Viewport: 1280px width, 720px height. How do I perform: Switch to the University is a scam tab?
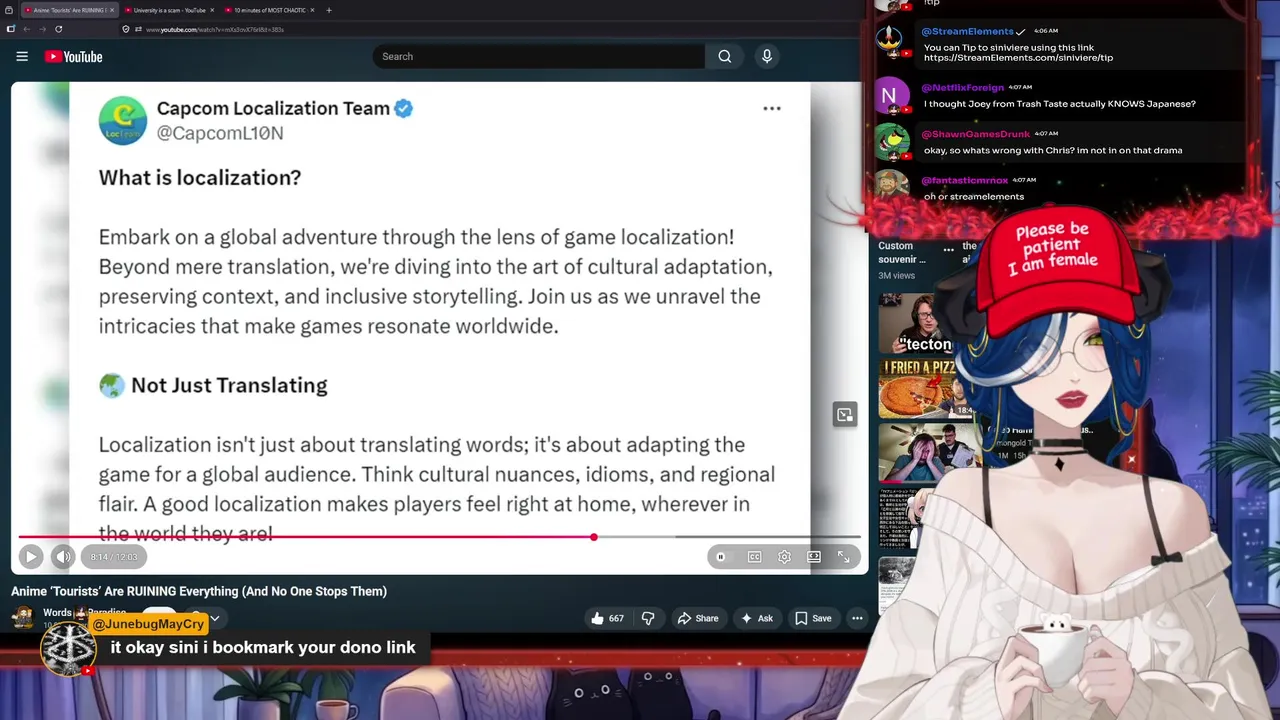pos(168,10)
